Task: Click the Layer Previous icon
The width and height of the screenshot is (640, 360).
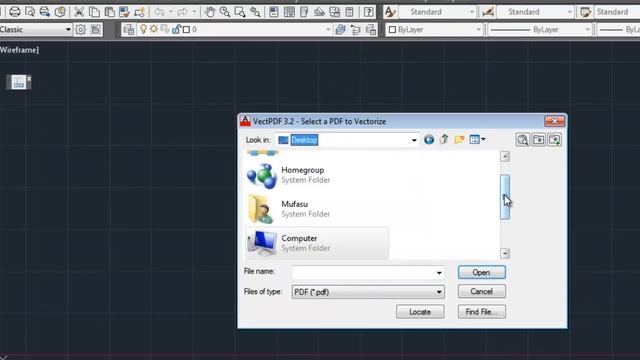Action: tap(356, 29)
